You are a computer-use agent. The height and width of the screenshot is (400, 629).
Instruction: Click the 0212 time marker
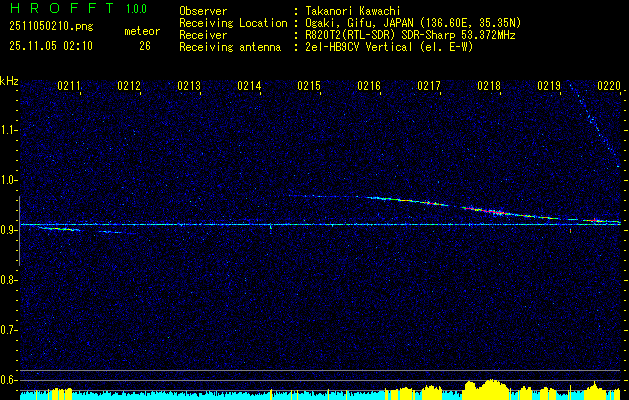129,85
